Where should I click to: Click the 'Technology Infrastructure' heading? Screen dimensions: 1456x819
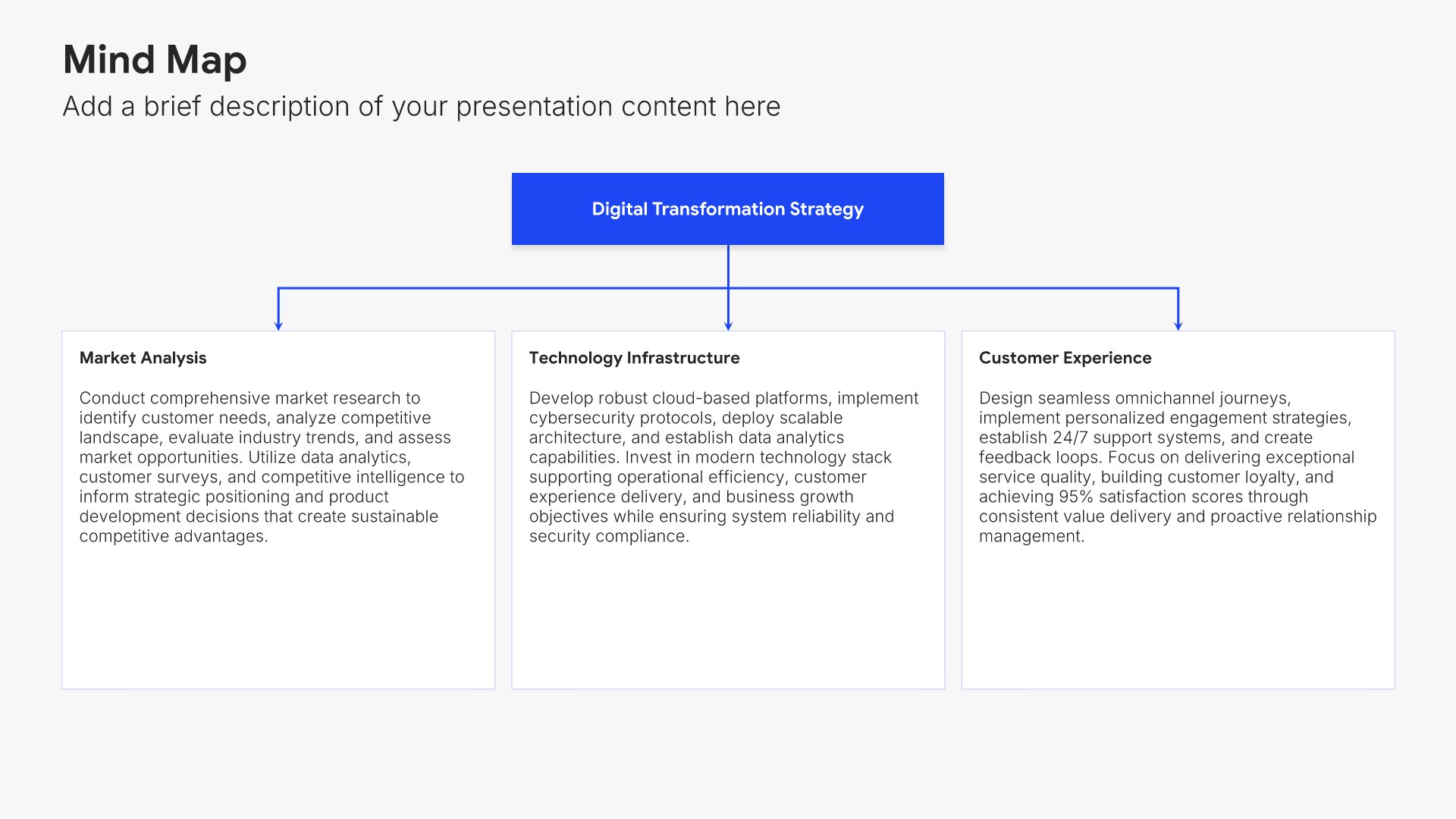click(634, 358)
